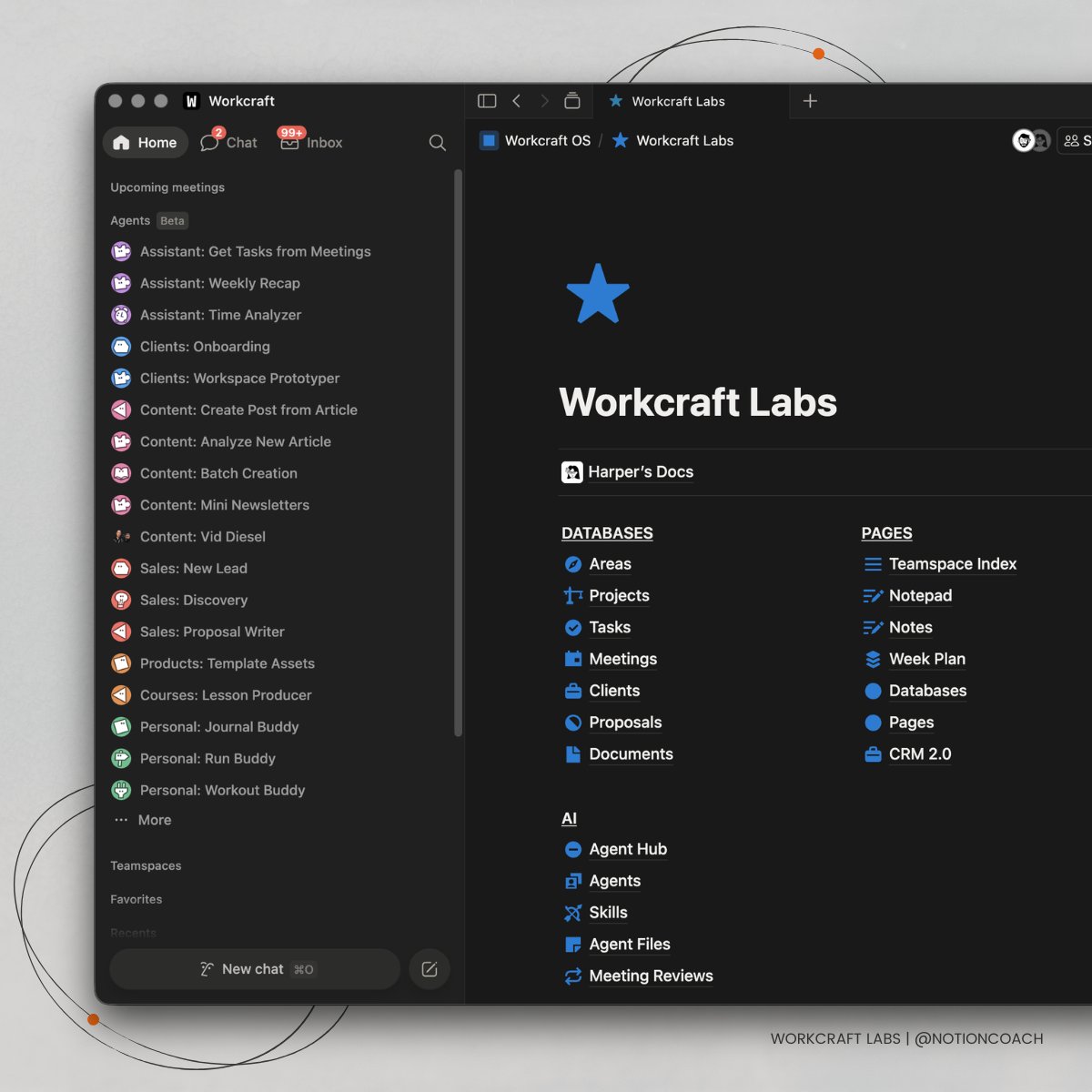Viewport: 1092px width, 1092px height.
Task: Click the large blue star page icon
Action: coord(598,294)
